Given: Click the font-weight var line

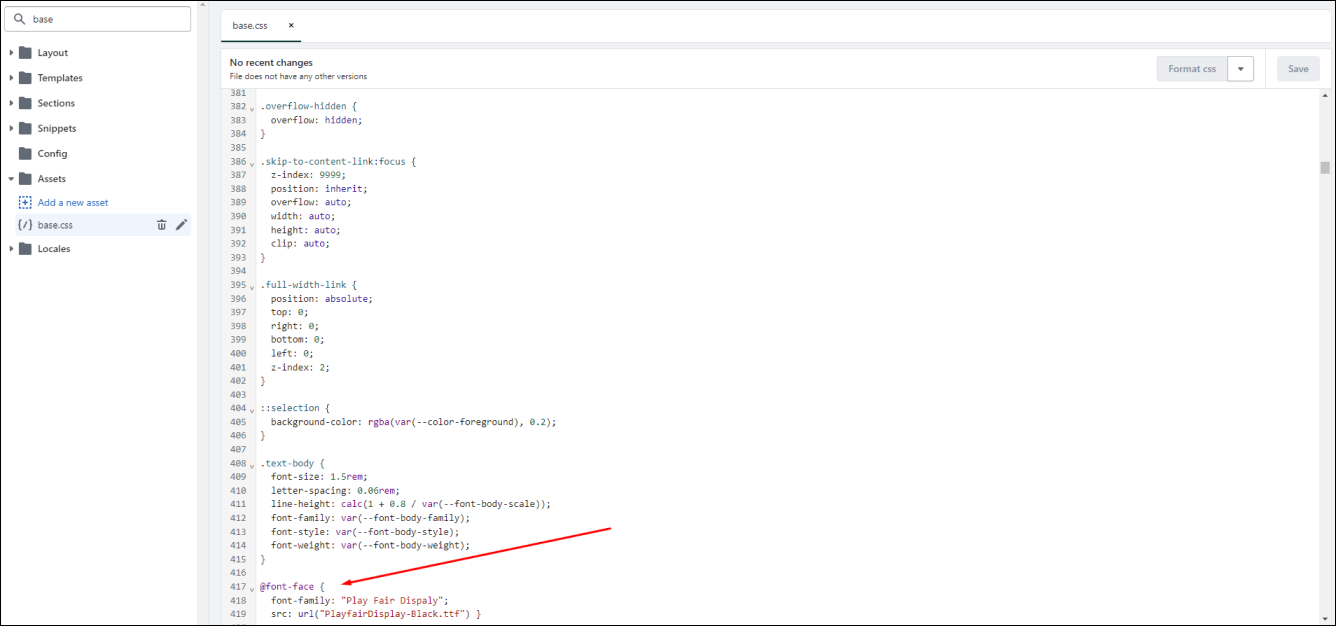Looking at the screenshot, I should tap(370, 546).
